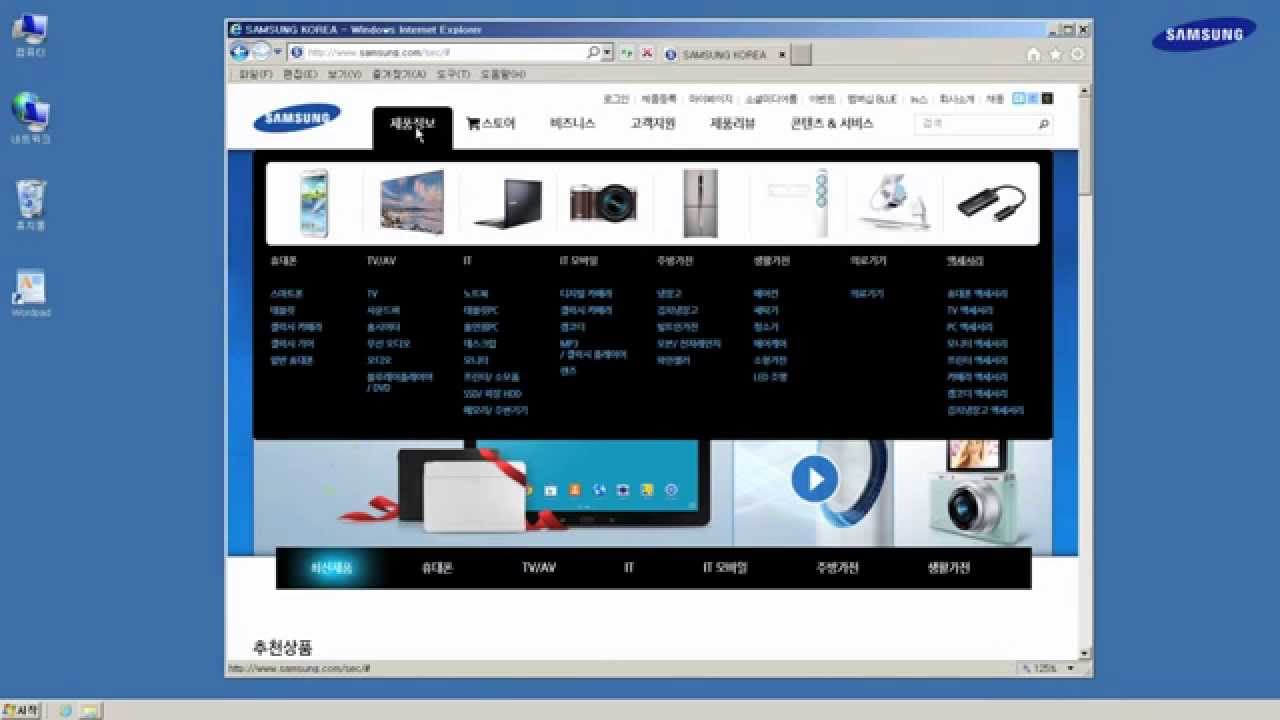Open the Favorites star icon
Screen dimensions: 1280x720
click(x=1056, y=54)
